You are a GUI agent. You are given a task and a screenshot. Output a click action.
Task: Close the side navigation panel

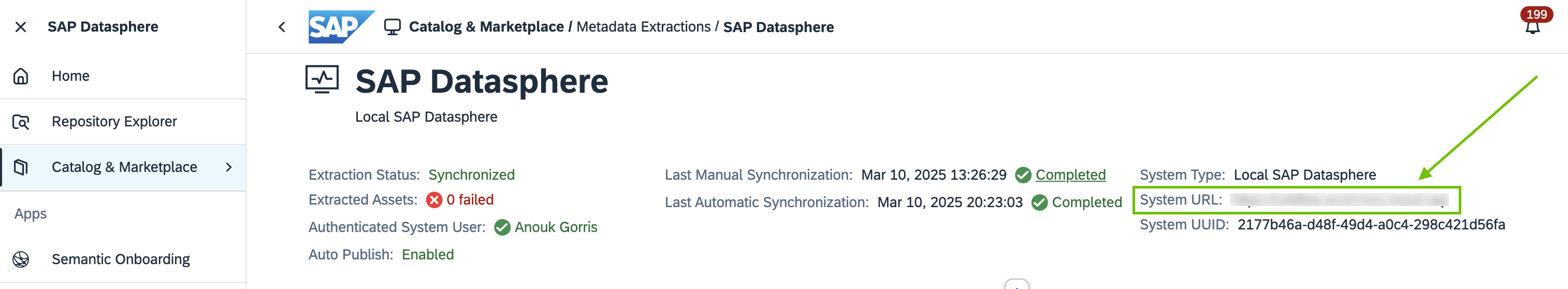point(21,27)
